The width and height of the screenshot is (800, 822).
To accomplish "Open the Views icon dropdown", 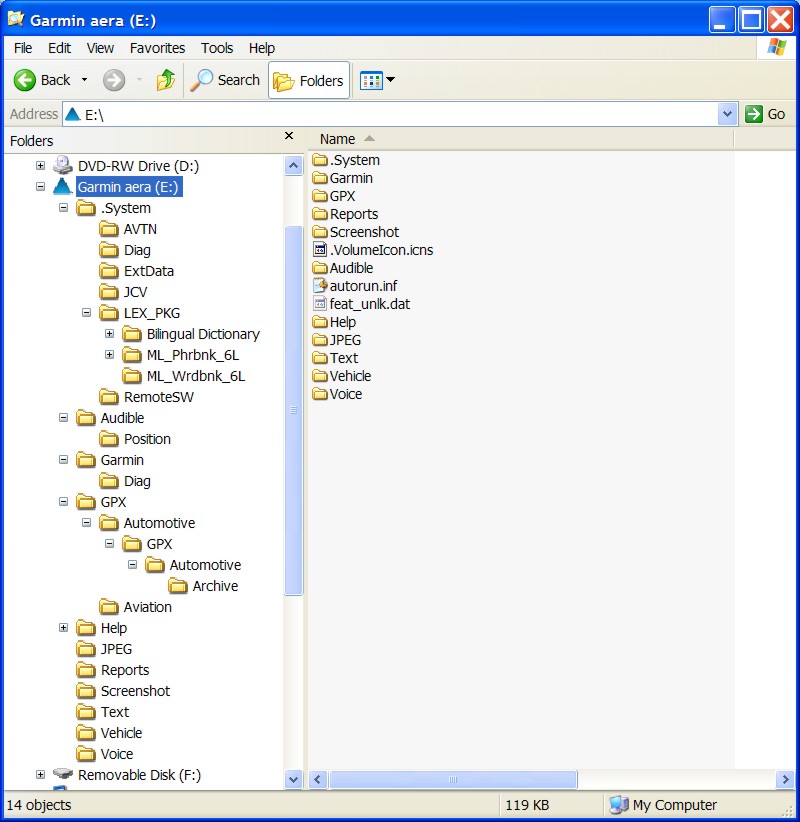I will coord(377,80).
